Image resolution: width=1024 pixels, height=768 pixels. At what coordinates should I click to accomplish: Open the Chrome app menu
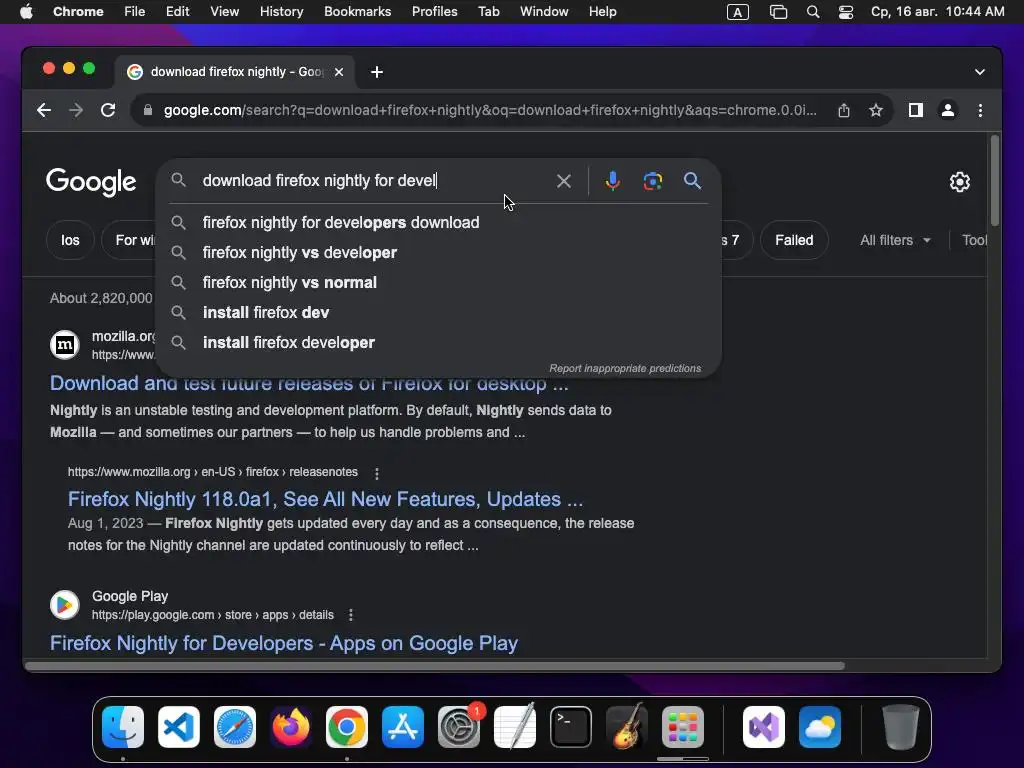[78, 12]
